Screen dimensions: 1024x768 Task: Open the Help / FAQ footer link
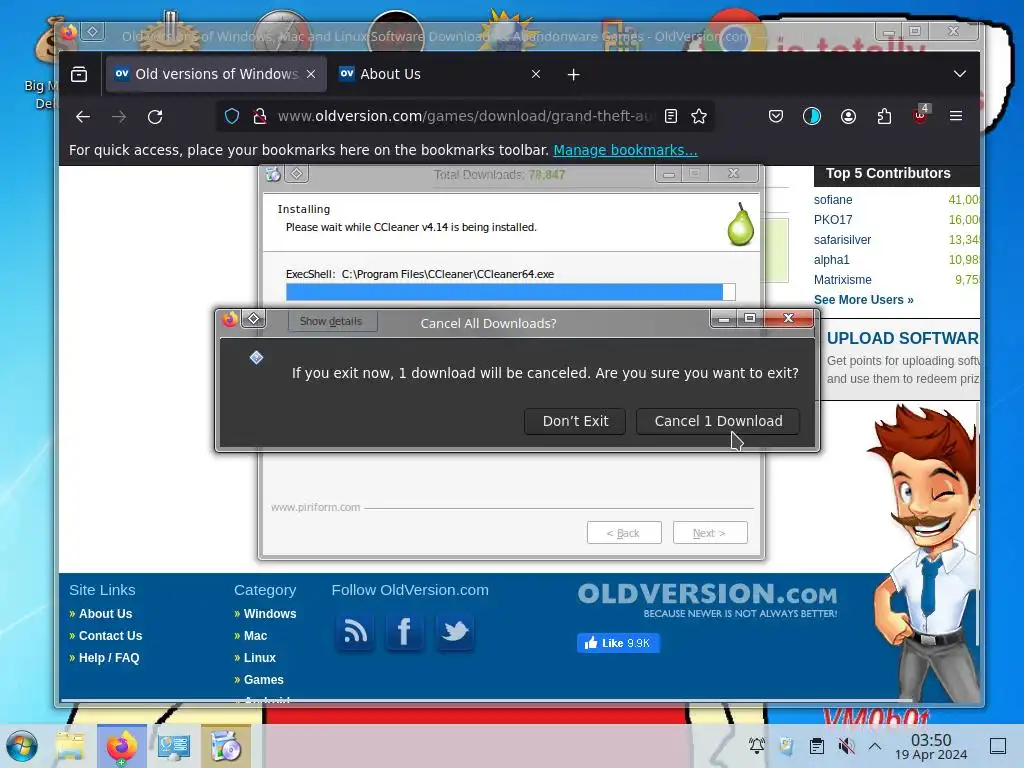(109, 658)
